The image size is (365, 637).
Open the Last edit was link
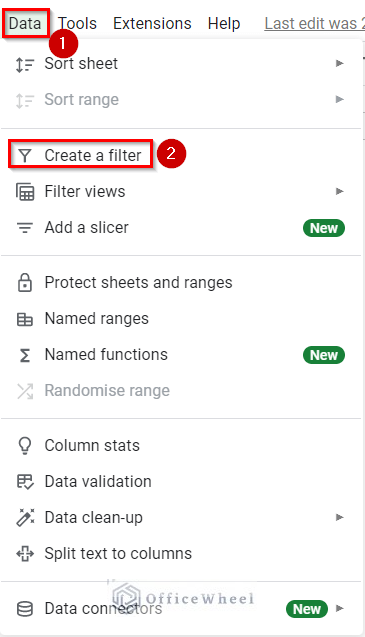pyautogui.click(x=315, y=23)
